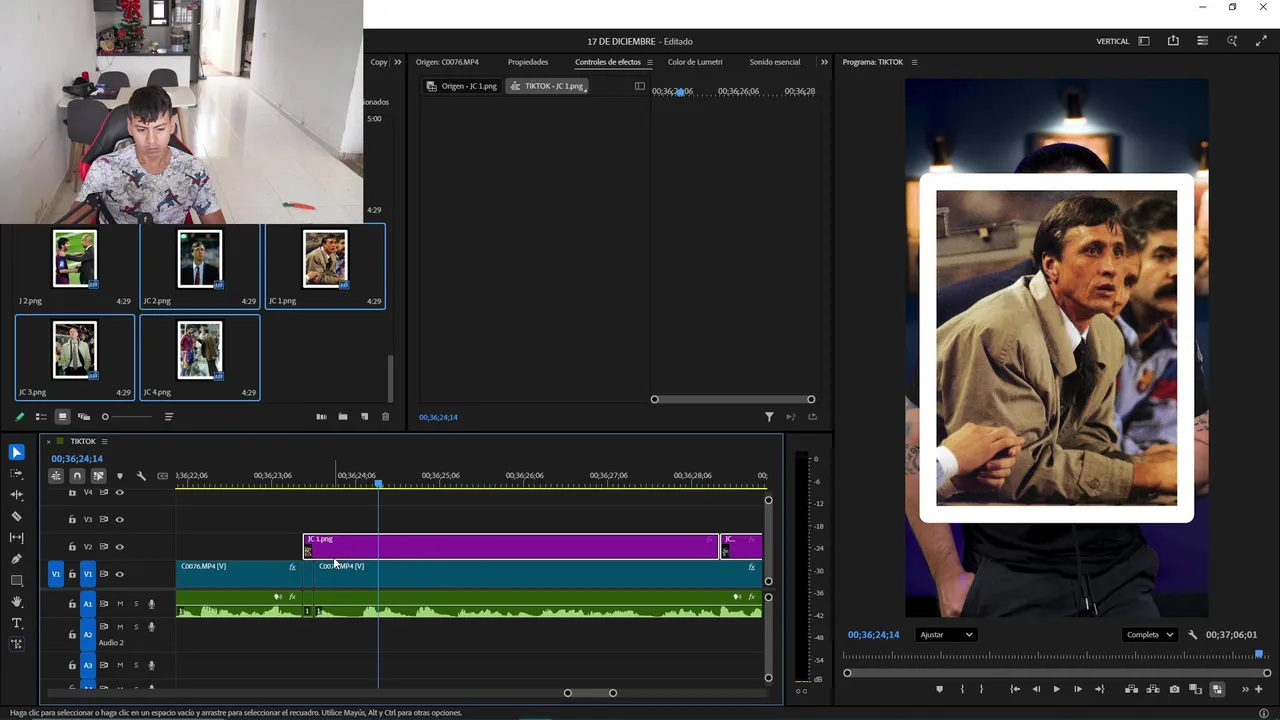
Task: Open TIKTOK timeline panel menu
Action: [x=104, y=441]
